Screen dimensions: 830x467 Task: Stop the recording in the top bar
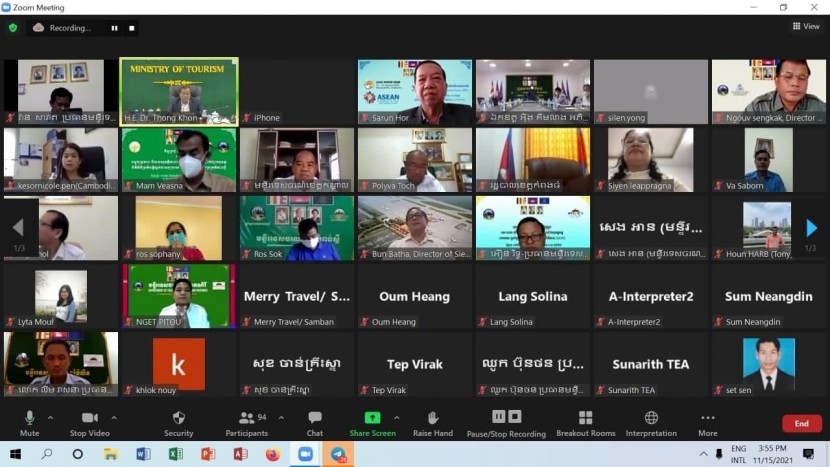point(132,28)
